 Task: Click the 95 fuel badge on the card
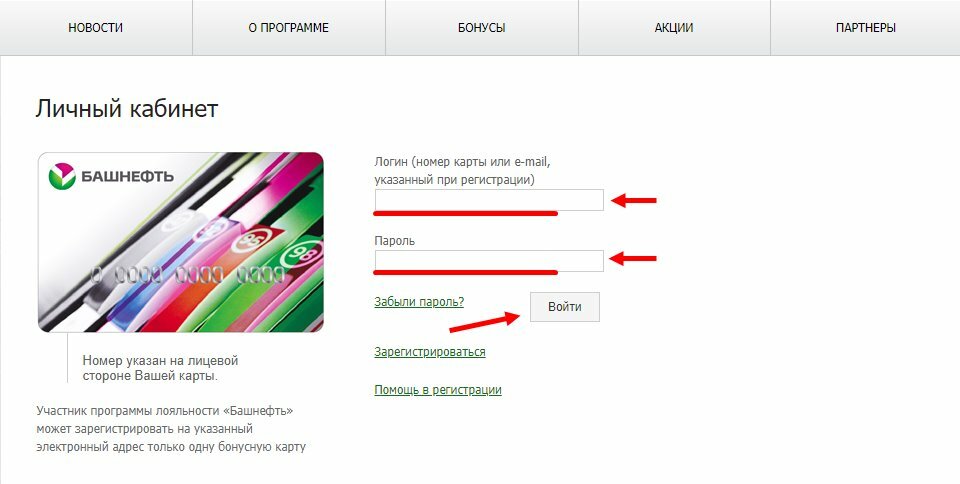(x=252, y=240)
